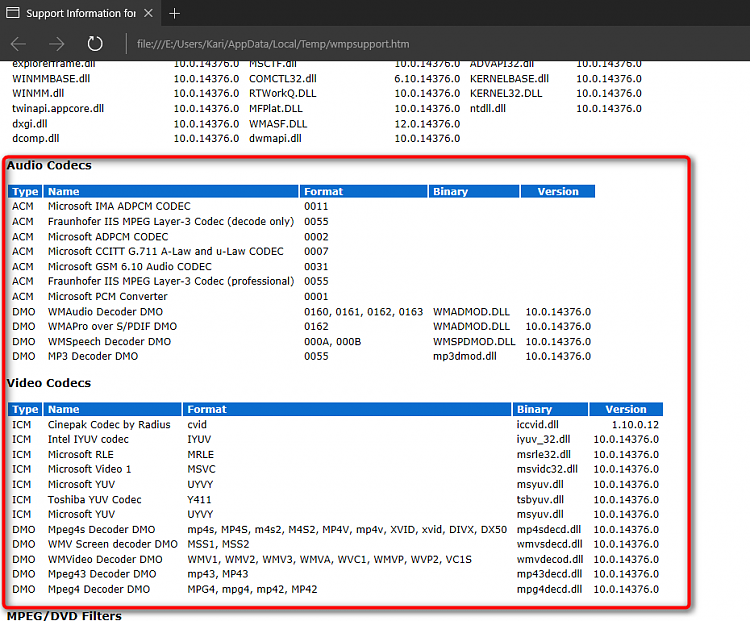Click MP3 Decoder DMO entry
750x621 pixels.
tap(93, 356)
